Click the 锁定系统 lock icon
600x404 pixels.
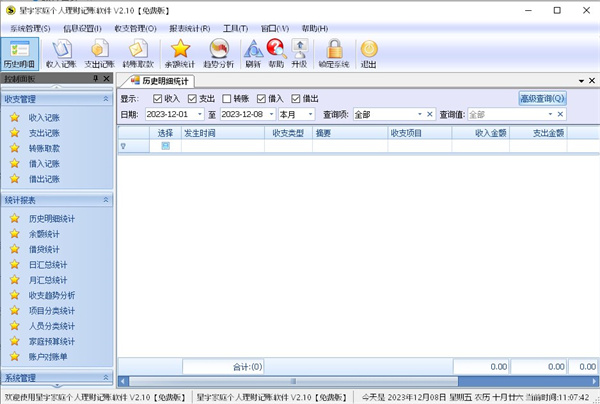pos(335,53)
